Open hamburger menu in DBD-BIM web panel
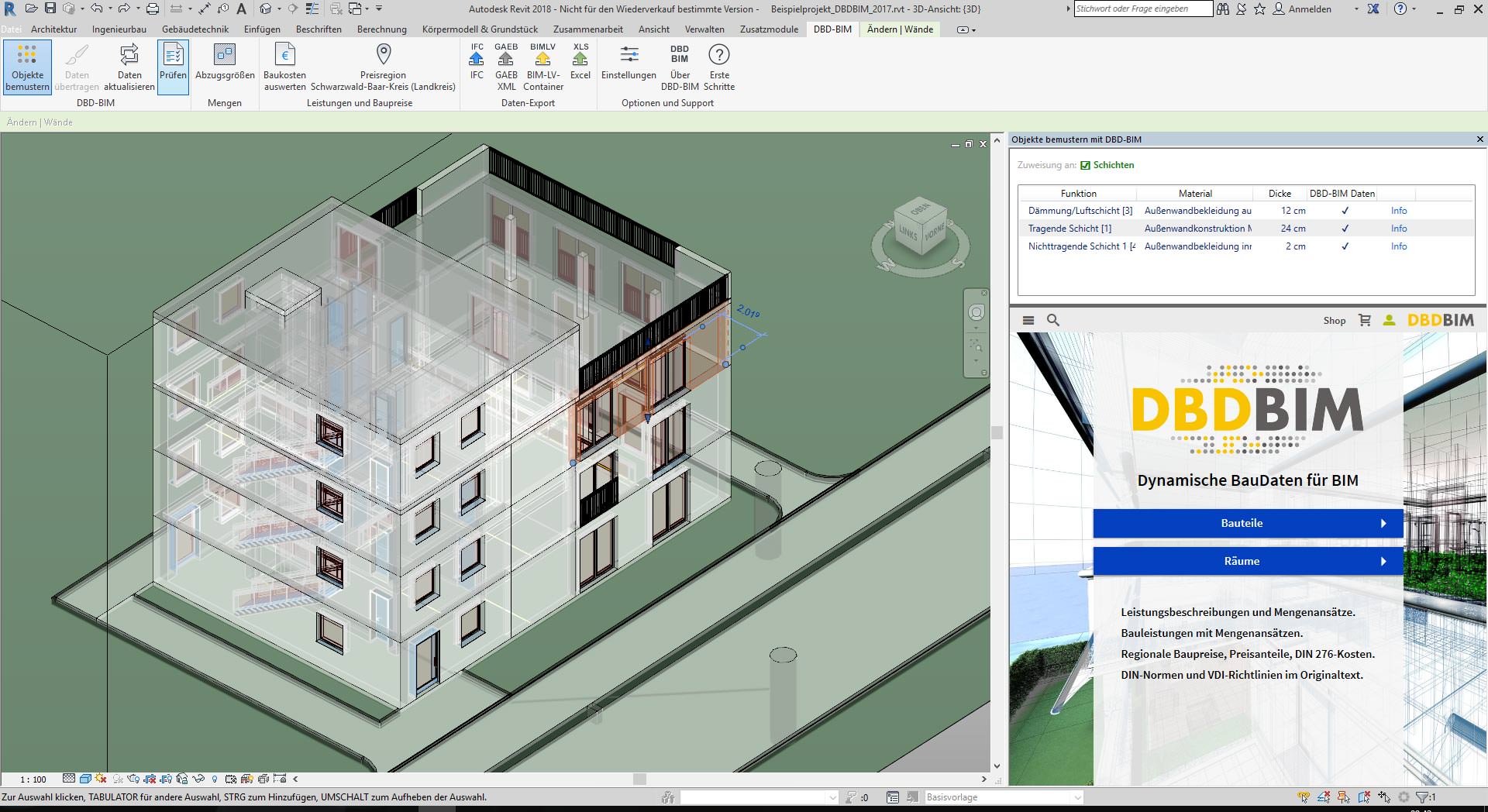The width and height of the screenshot is (1488, 812). pos(1028,320)
